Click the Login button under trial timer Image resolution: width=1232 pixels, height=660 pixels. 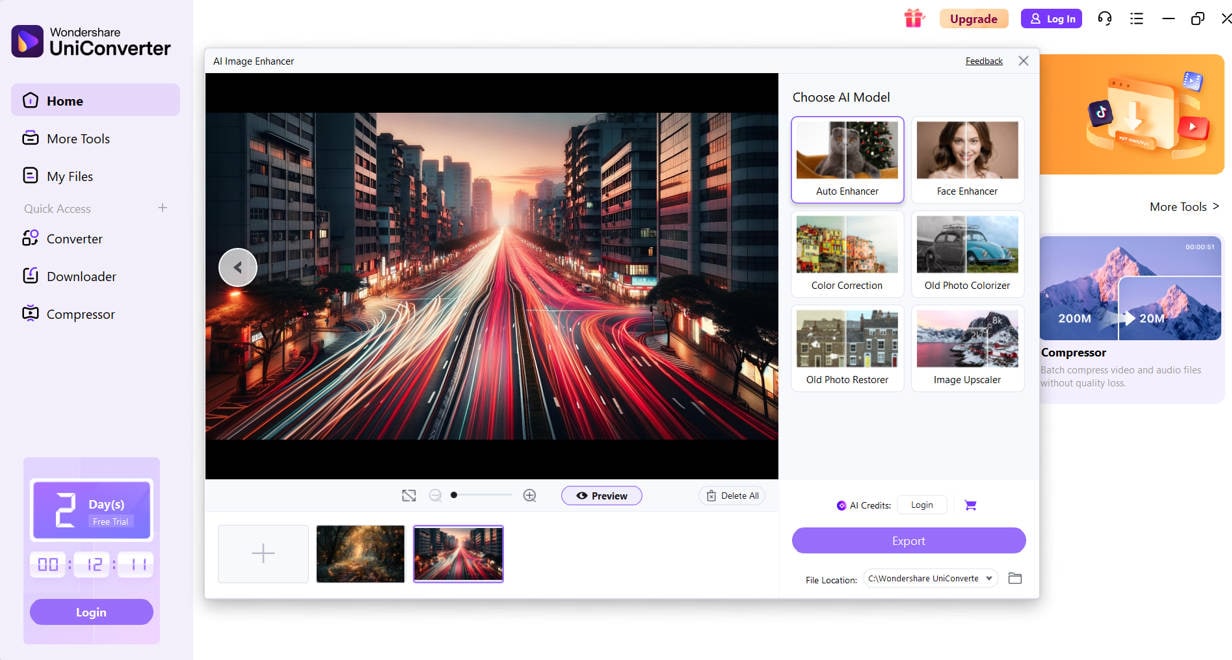coord(91,612)
